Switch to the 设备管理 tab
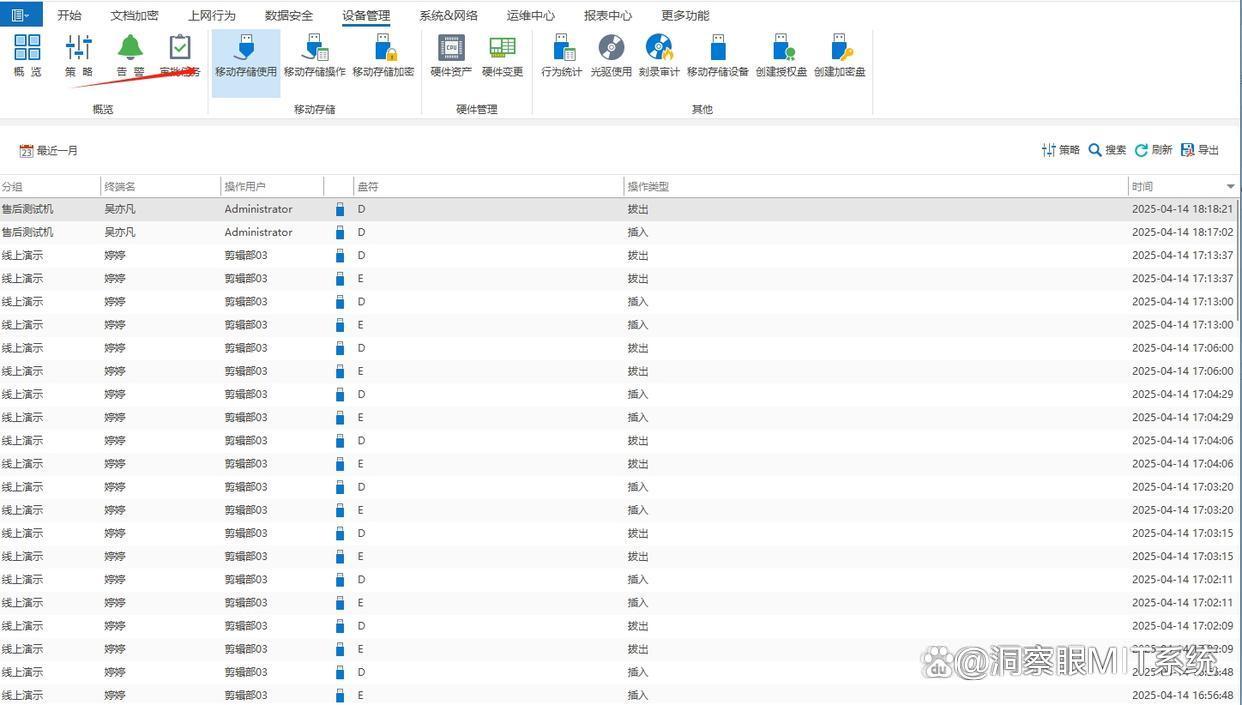This screenshot has width=1242, height=705. click(x=366, y=16)
